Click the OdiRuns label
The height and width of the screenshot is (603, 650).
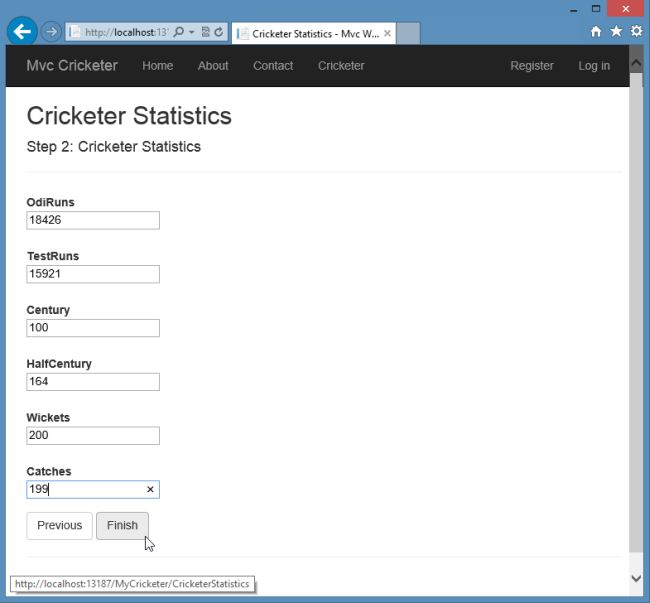pyautogui.click(x=51, y=202)
